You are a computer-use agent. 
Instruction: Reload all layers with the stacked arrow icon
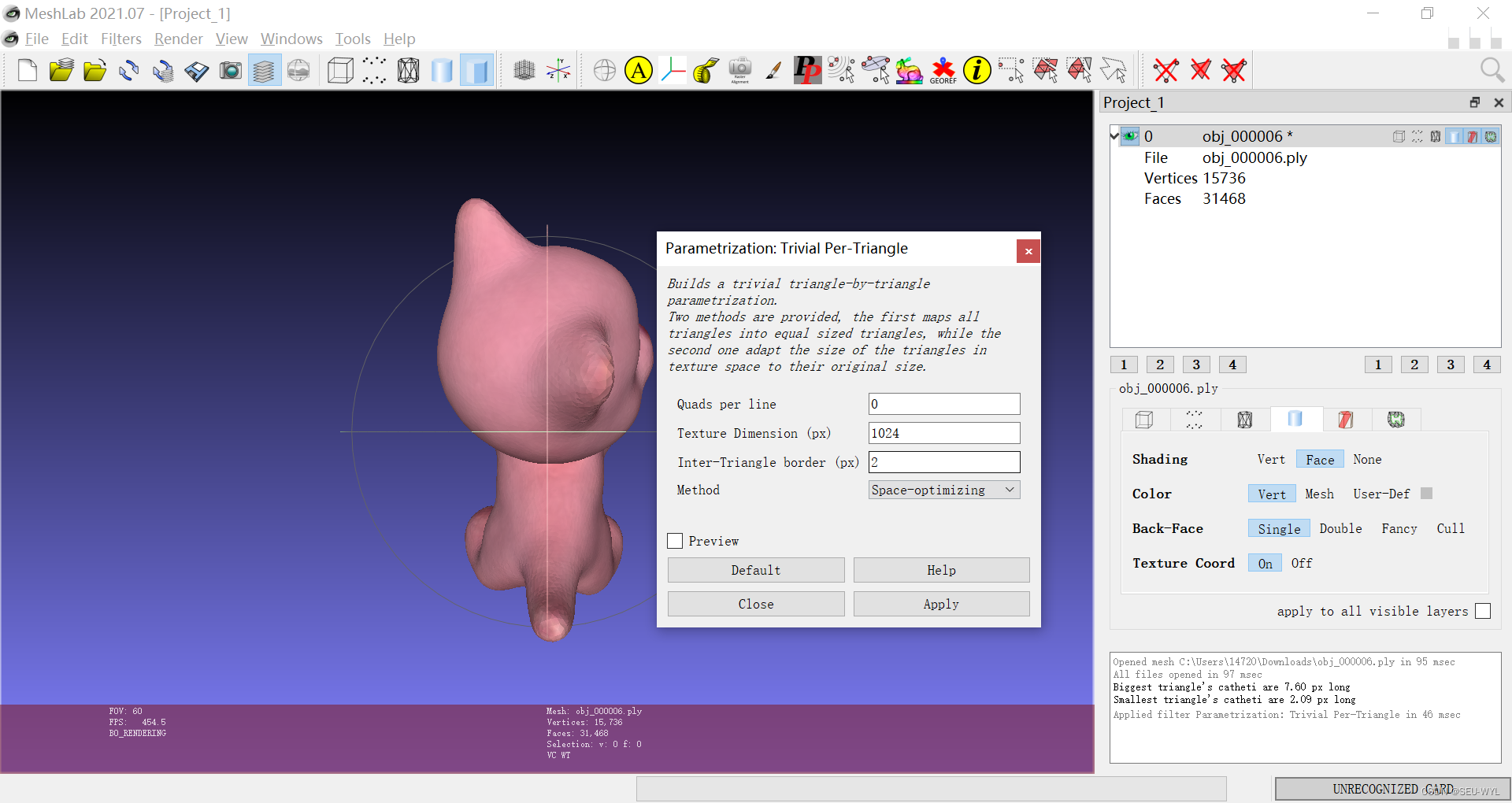[163, 71]
